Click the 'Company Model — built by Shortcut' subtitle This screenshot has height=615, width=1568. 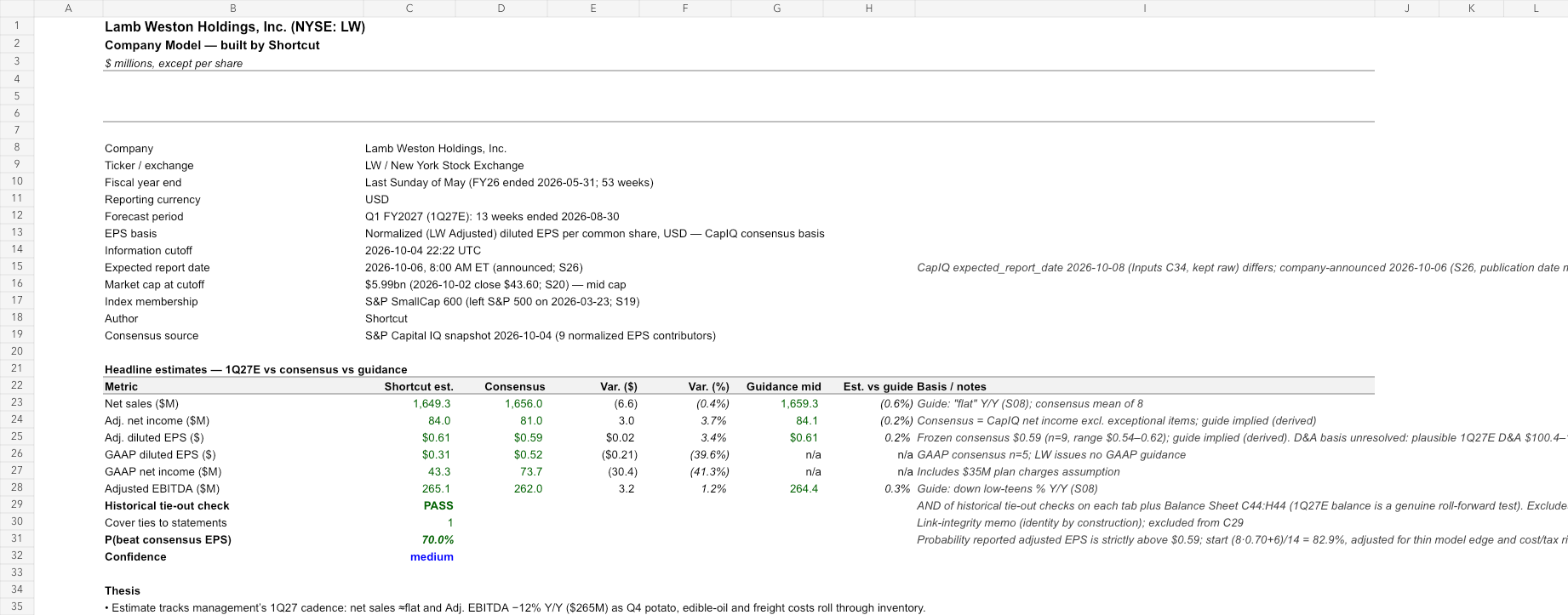click(212, 45)
